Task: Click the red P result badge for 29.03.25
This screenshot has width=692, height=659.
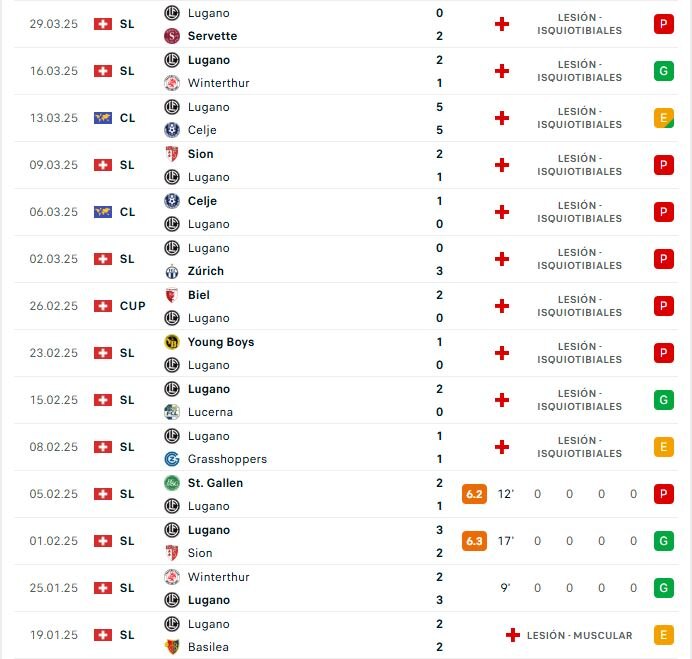Action: pos(664,24)
